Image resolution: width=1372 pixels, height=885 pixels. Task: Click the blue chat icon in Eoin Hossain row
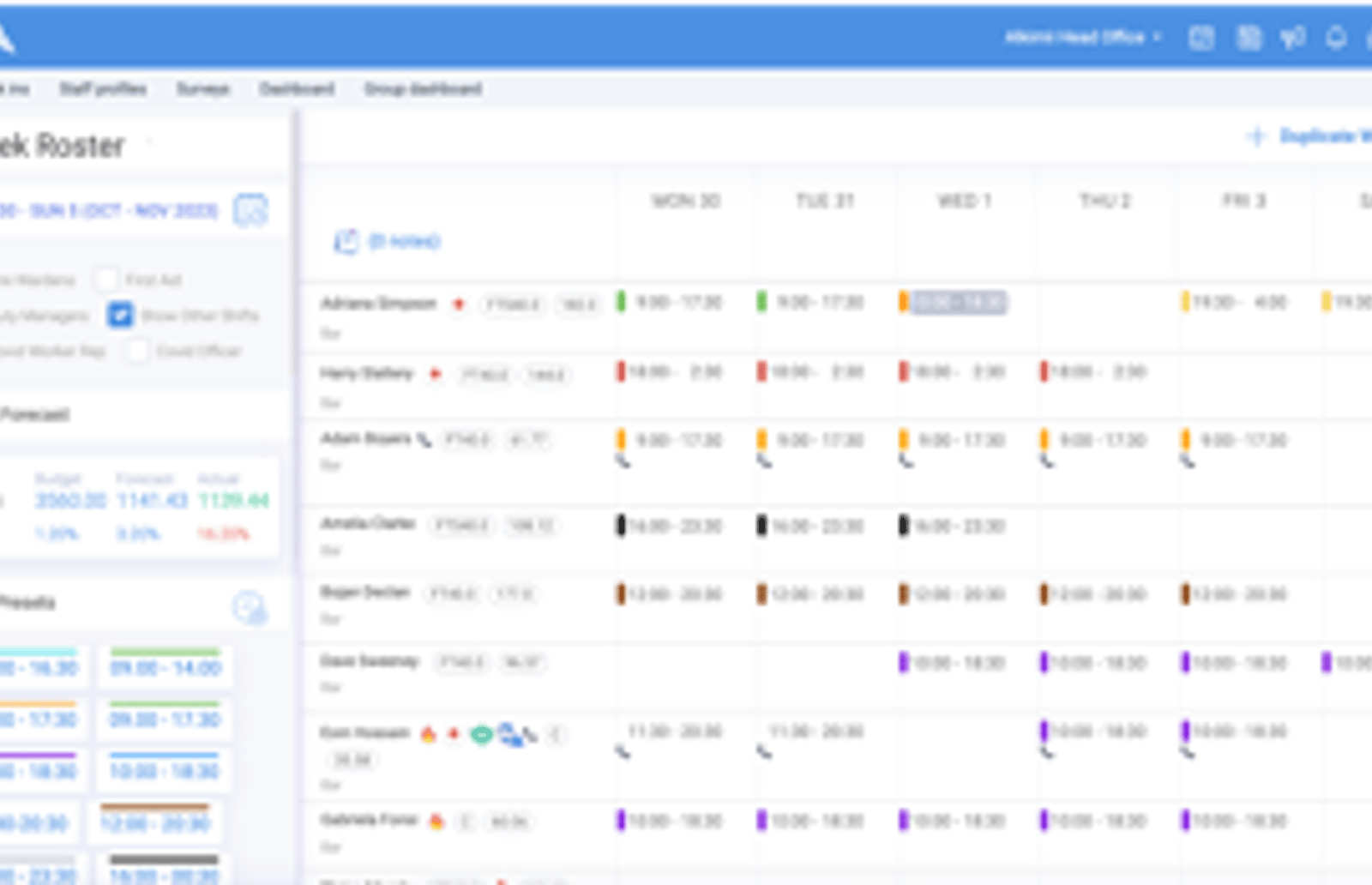click(510, 735)
